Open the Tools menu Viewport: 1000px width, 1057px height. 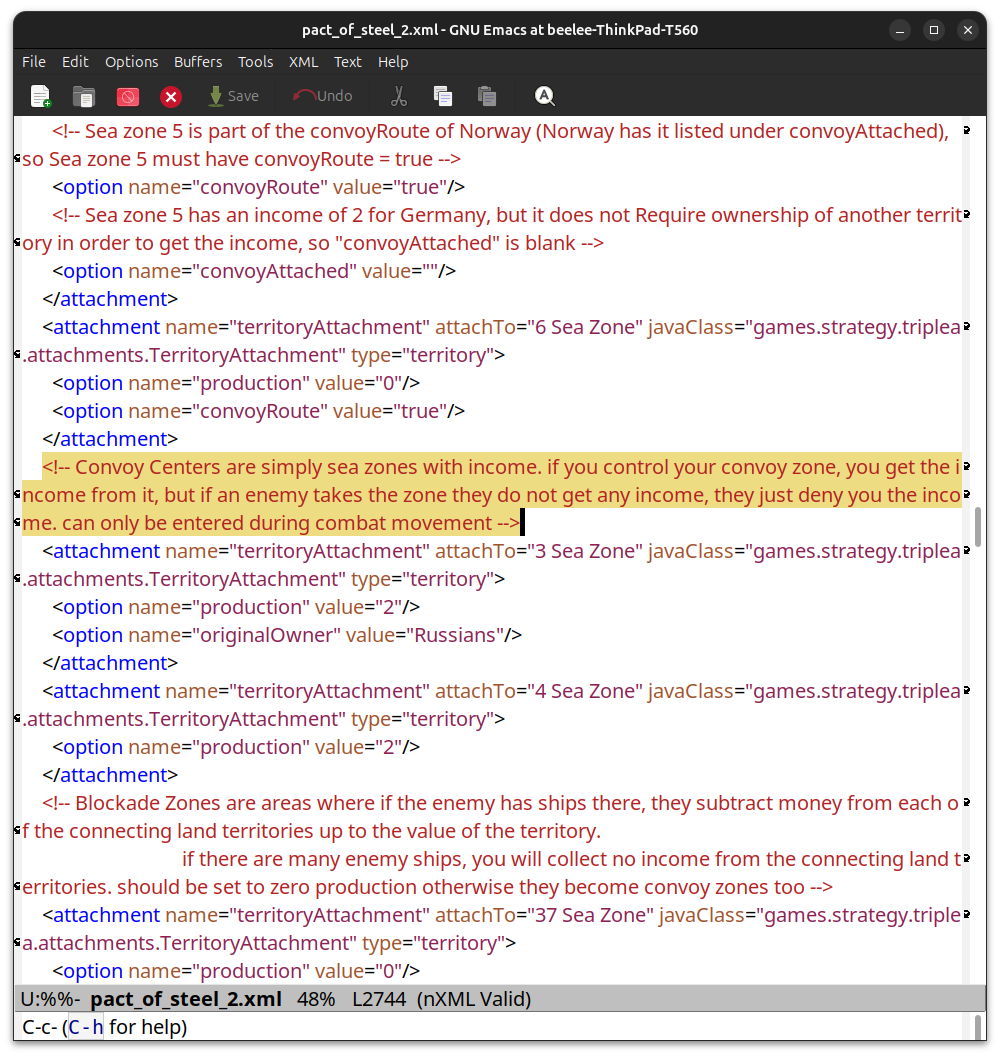[x=256, y=62]
